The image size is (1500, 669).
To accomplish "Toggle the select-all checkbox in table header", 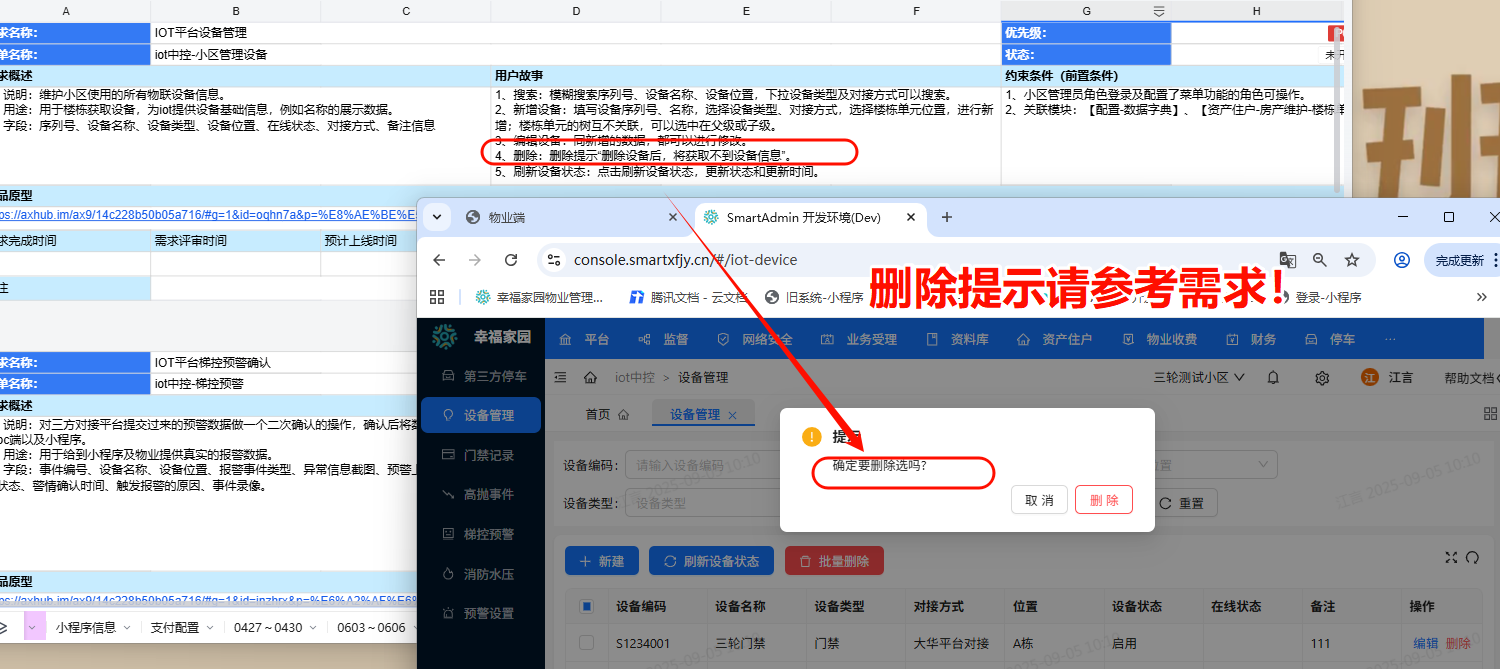I will pyautogui.click(x=587, y=606).
